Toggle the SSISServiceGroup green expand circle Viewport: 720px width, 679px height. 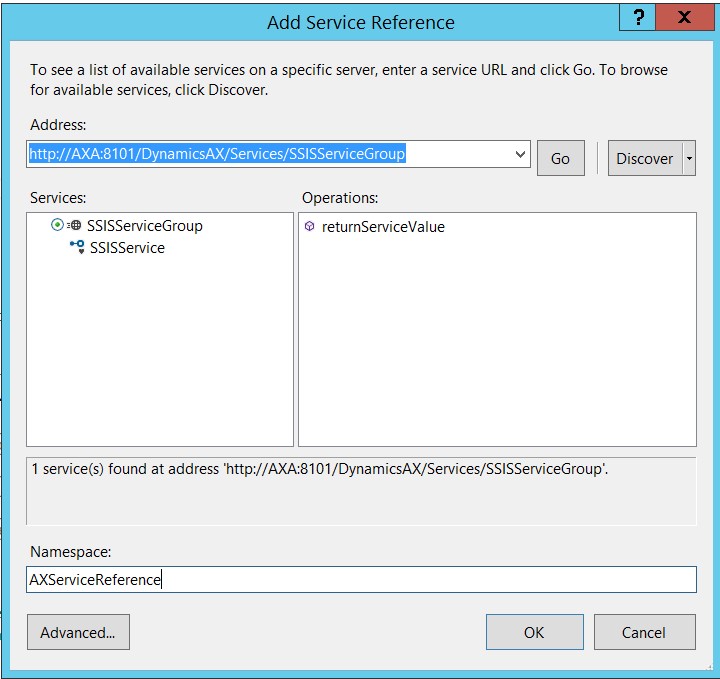point(57,226)
